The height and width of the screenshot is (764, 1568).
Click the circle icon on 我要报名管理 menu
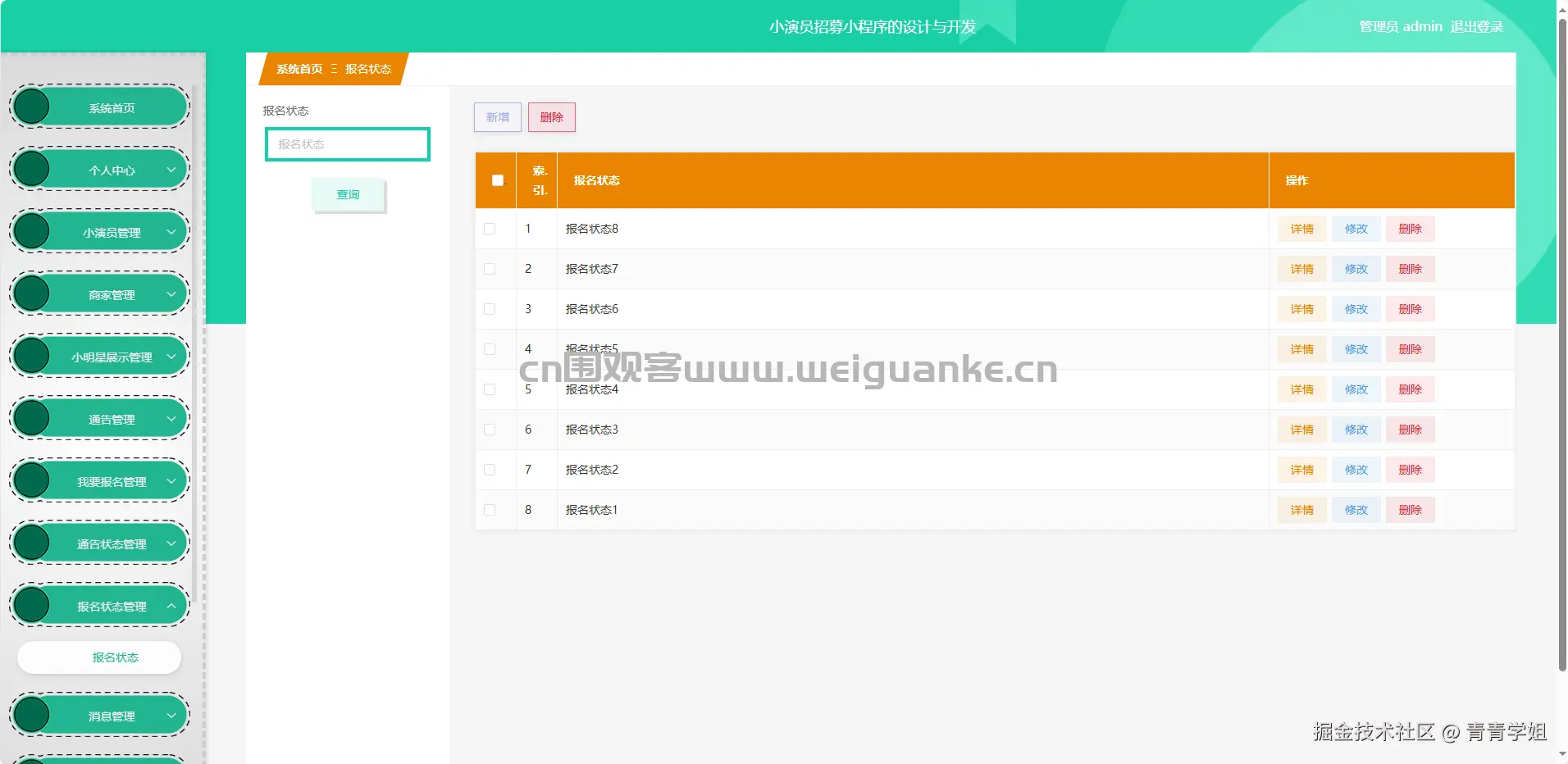[32, 480]
